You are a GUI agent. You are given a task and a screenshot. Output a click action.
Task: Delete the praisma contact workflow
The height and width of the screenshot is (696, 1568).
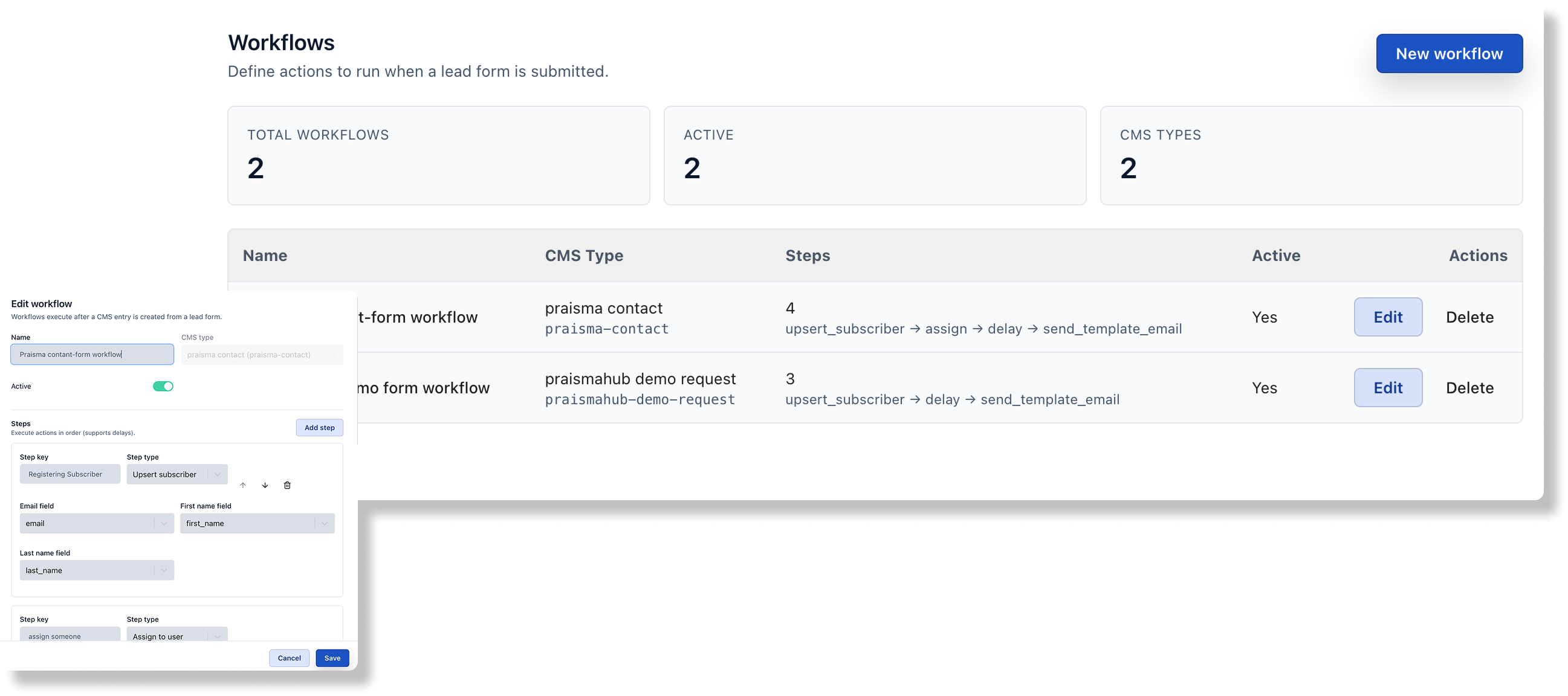coord(1469,317)
